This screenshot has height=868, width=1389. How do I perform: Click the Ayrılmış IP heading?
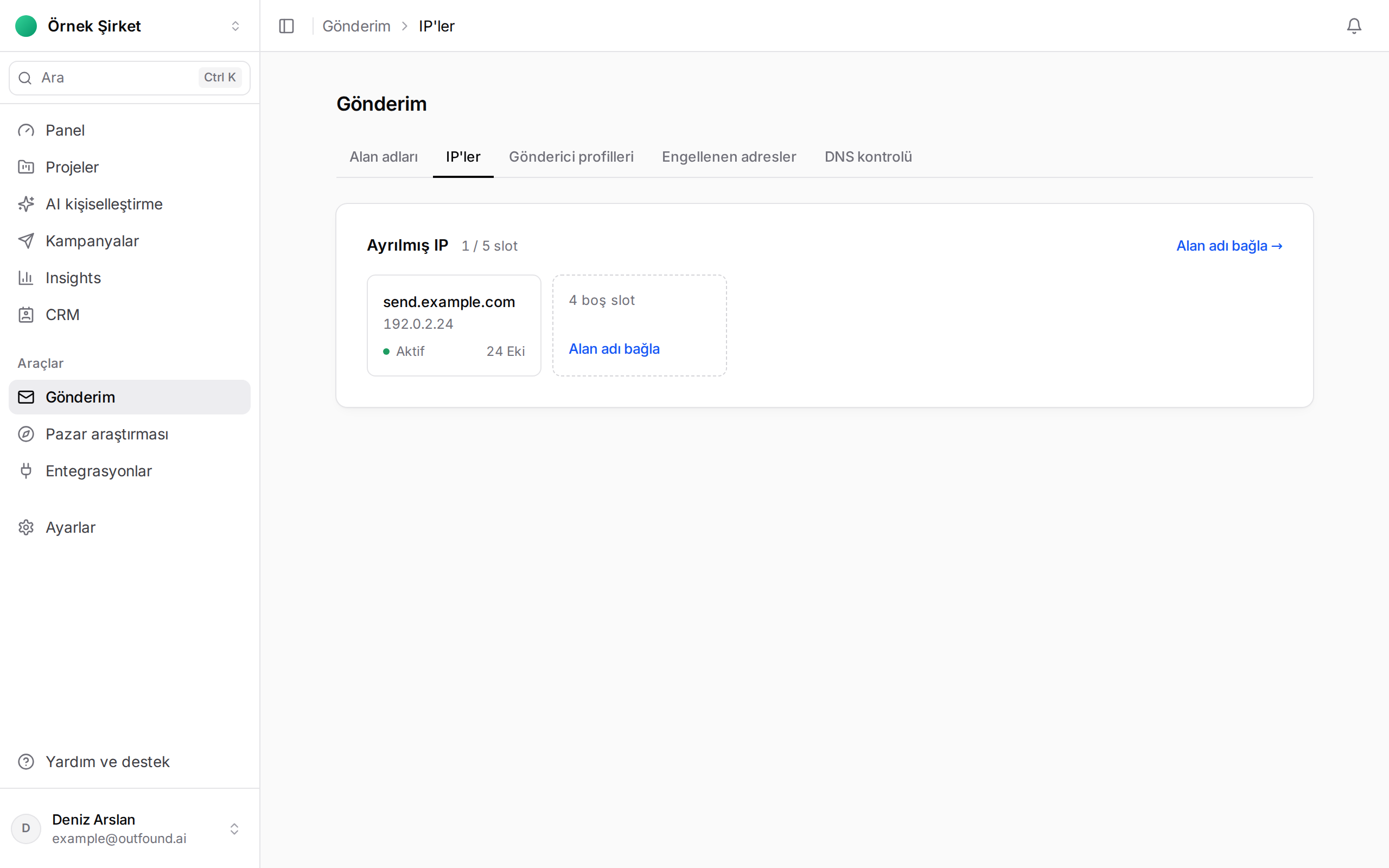[407, 245]
